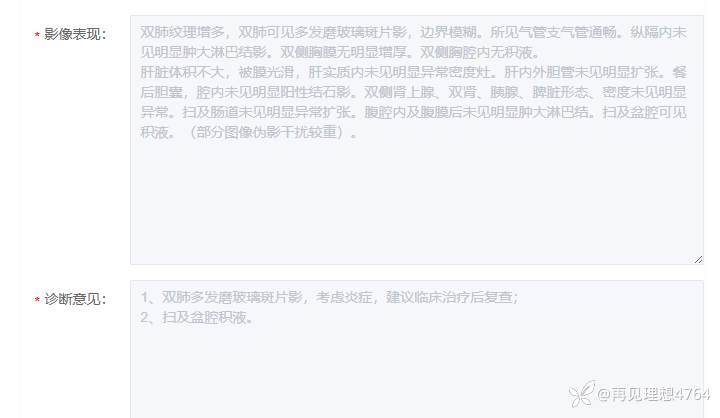Click the watermark butterfly logo icon
Image resolution: width=720 pixels, height=418 pixels.
pyautogui.click(x=582, y=394)
